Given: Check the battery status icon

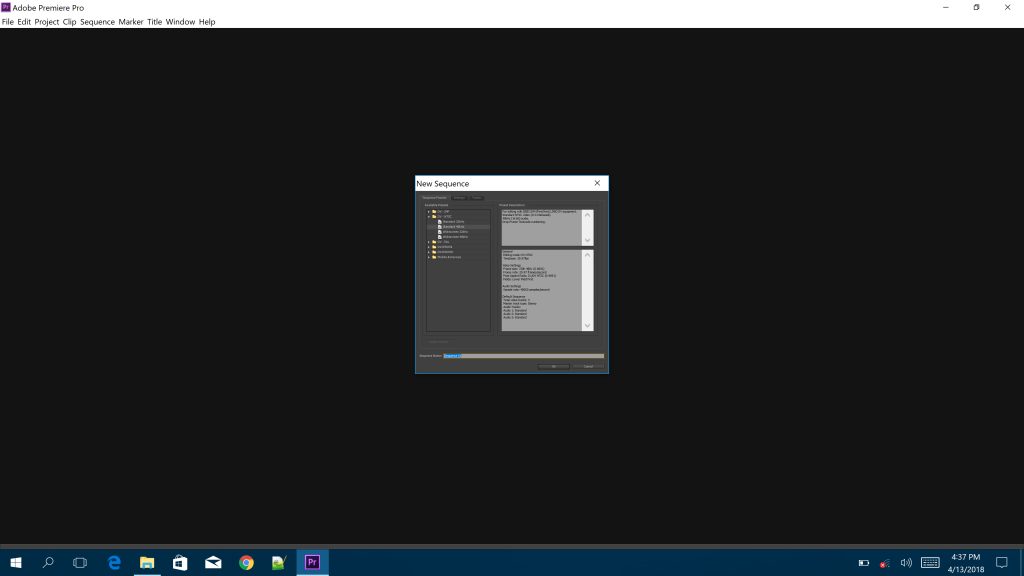Looking at the screenshot, I should pos(863,562).
